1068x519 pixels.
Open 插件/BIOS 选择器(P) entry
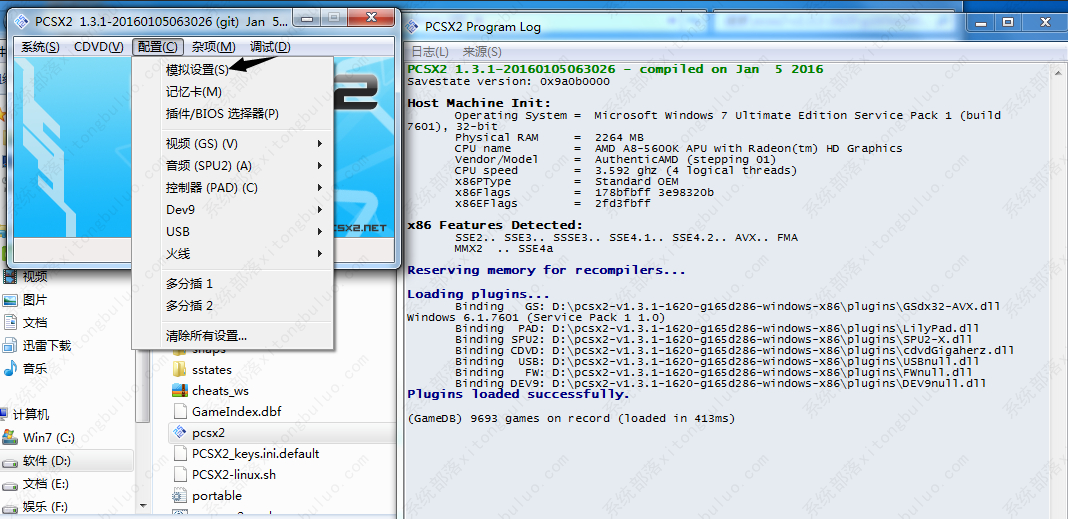tap(232, 114)
